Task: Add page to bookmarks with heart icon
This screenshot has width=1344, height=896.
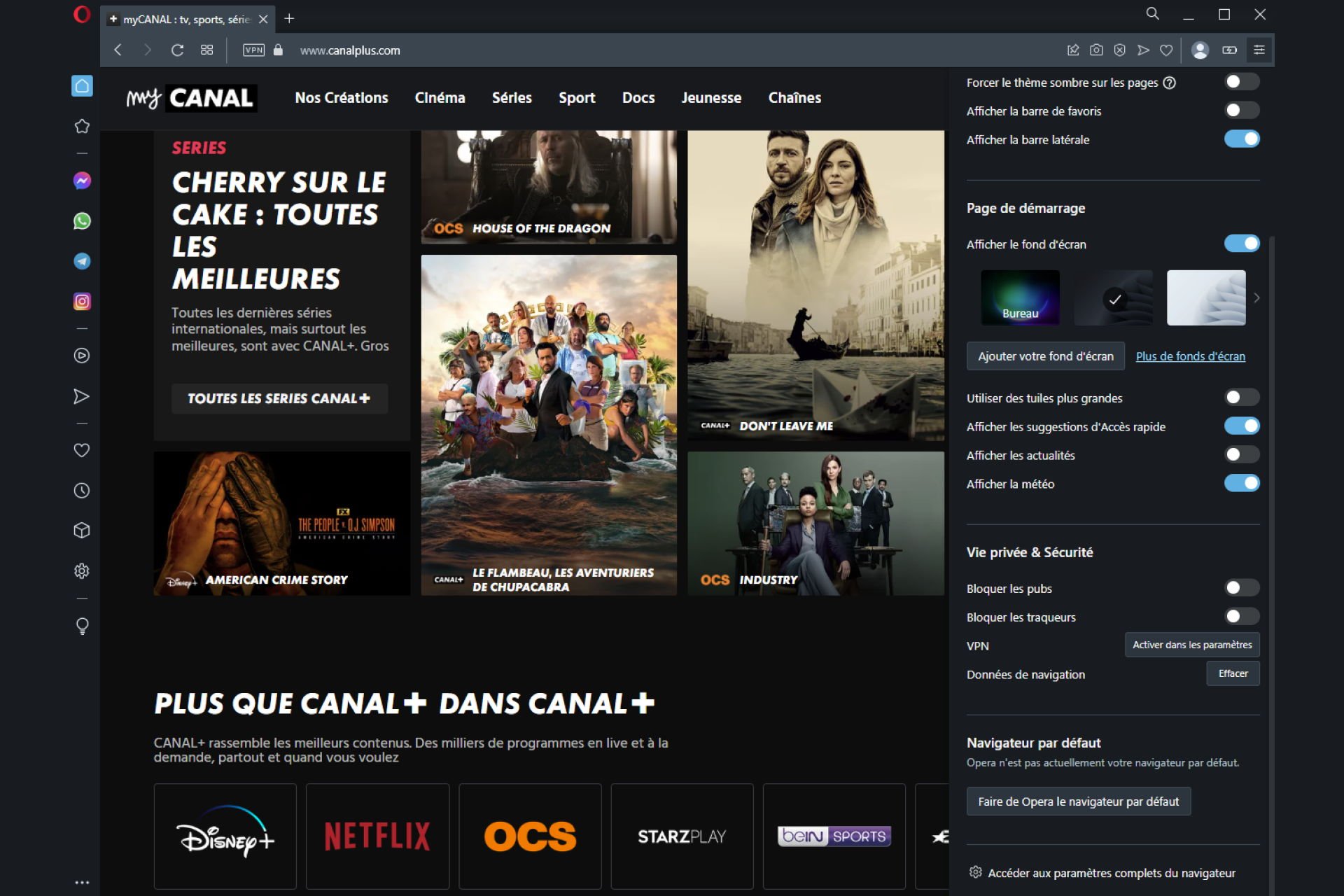Action: [x=1166, y=50]
